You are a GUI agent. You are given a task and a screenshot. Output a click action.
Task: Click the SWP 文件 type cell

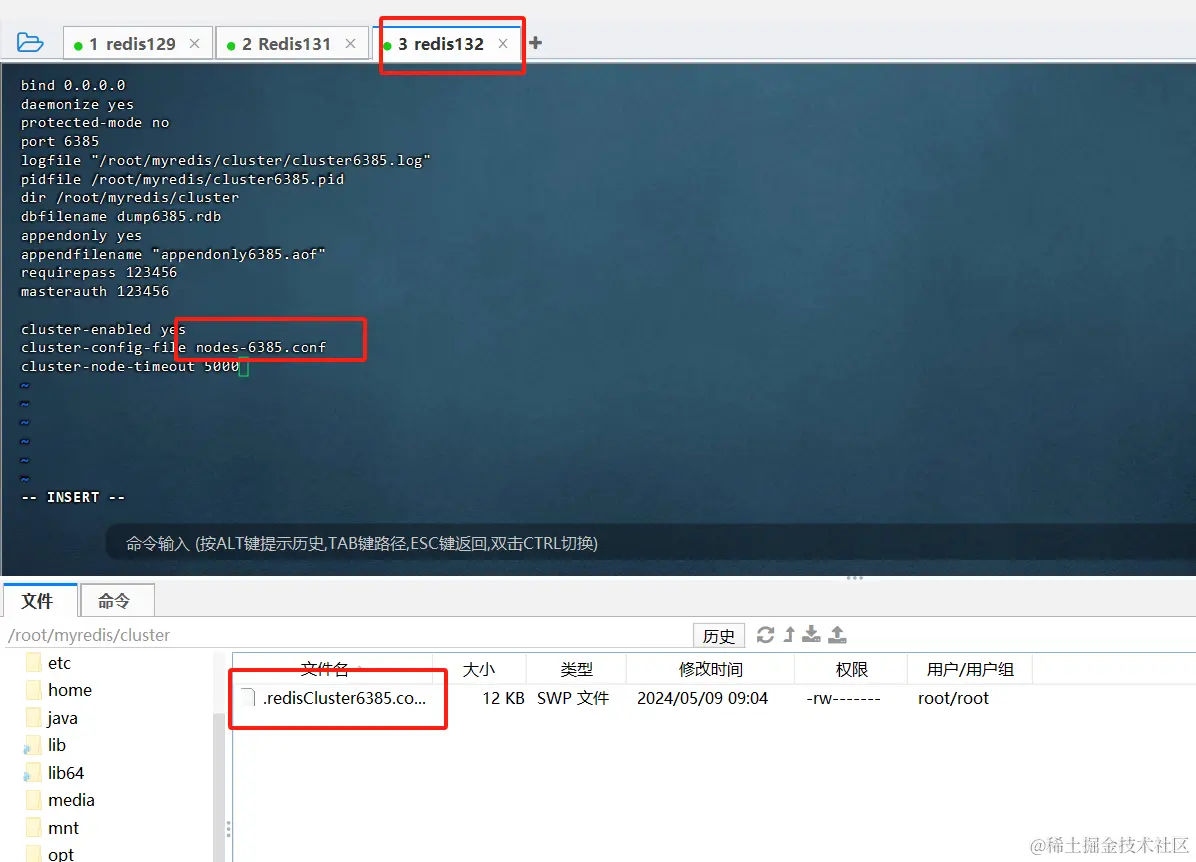573,698
